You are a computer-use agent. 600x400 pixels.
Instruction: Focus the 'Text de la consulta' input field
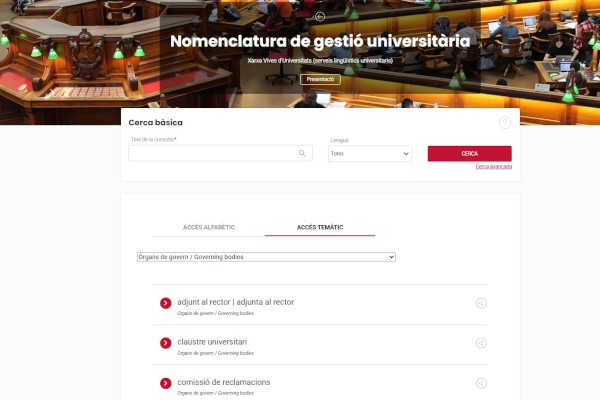(220, 153)
